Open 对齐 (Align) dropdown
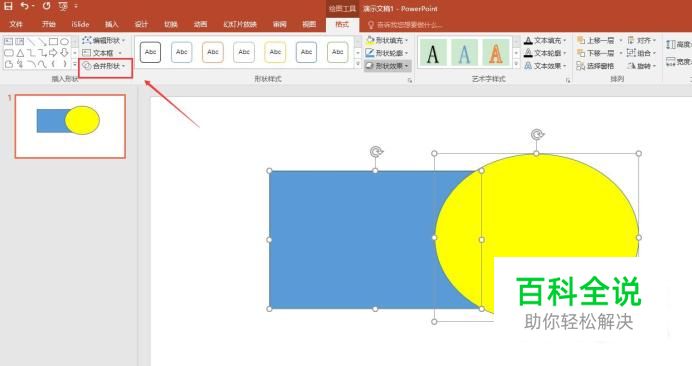Viewport: 692px width, 366px height. click(642, 40)
